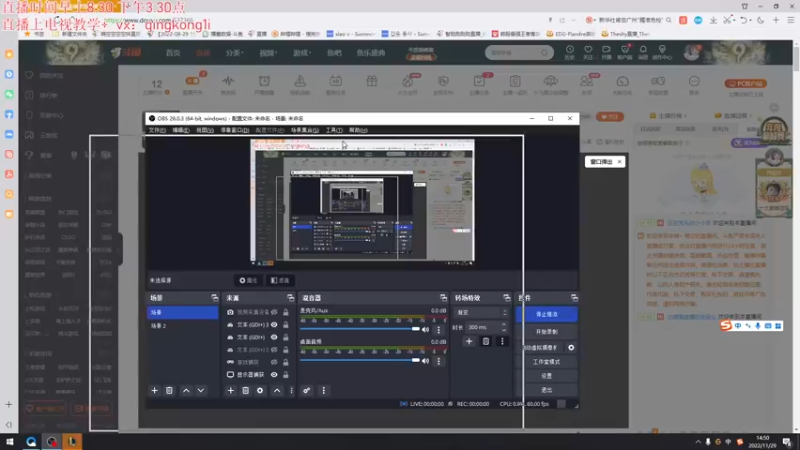
Task: Mute the 麦克风/Aux speaker icon
Action: coord(426,330)
